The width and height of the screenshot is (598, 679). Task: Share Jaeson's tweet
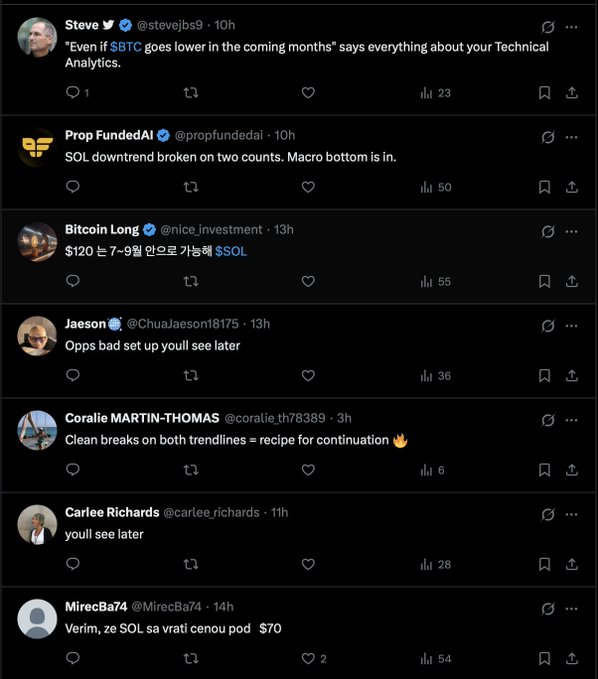click(572, 375)
